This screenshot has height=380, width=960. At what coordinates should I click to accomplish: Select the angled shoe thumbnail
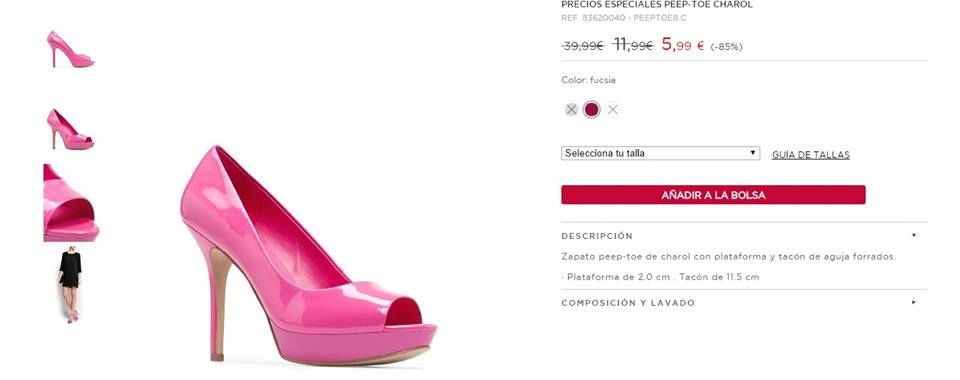70,129
